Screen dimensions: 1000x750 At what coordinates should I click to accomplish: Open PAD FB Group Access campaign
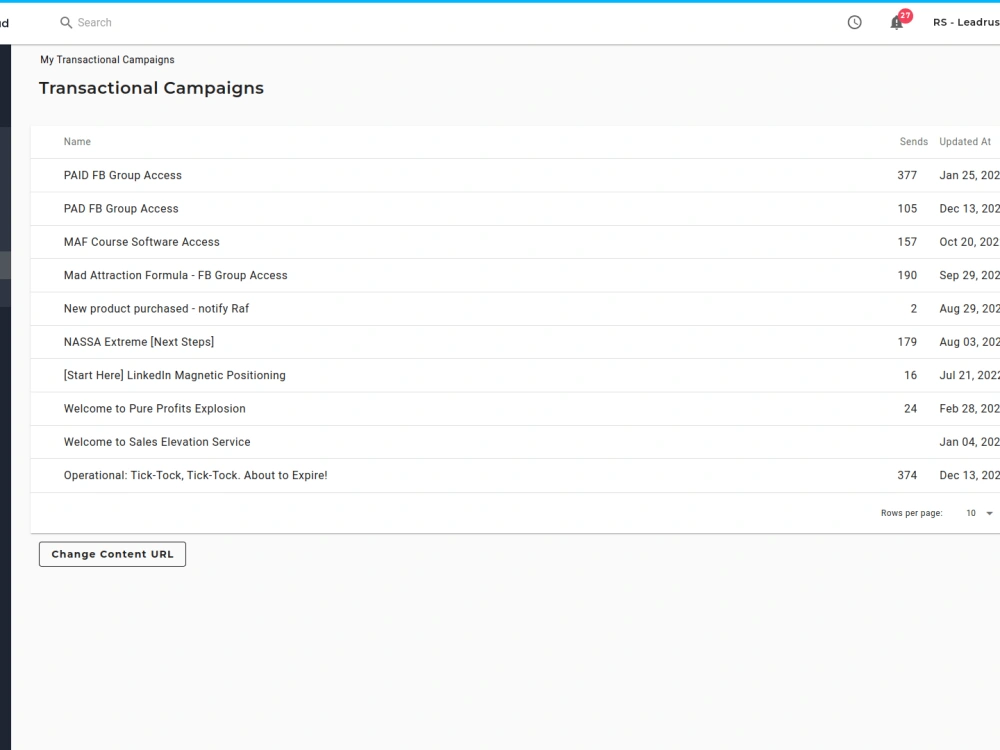(x=121, y=209)
